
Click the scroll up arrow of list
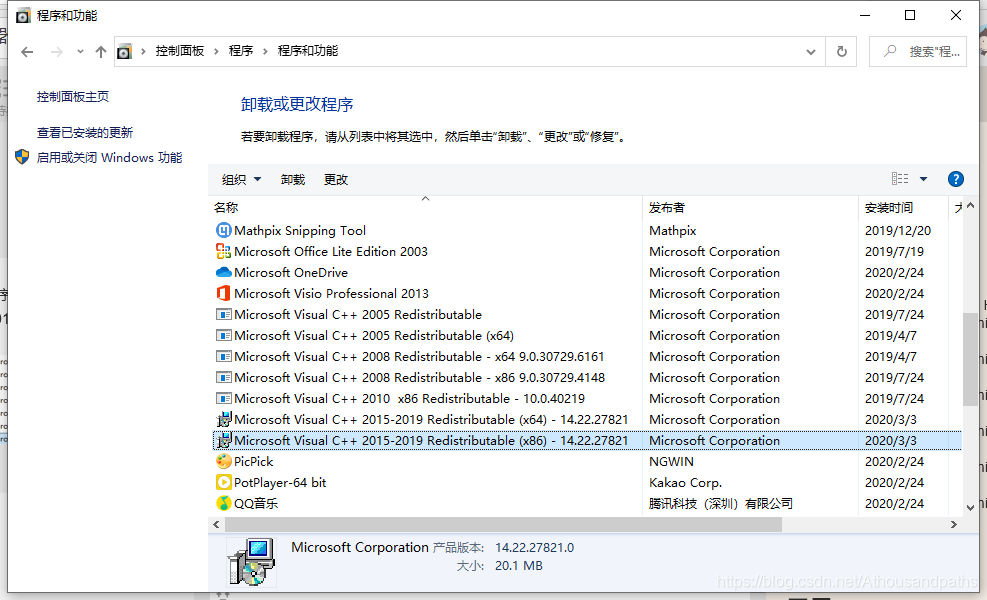click(x=970, y=205)
